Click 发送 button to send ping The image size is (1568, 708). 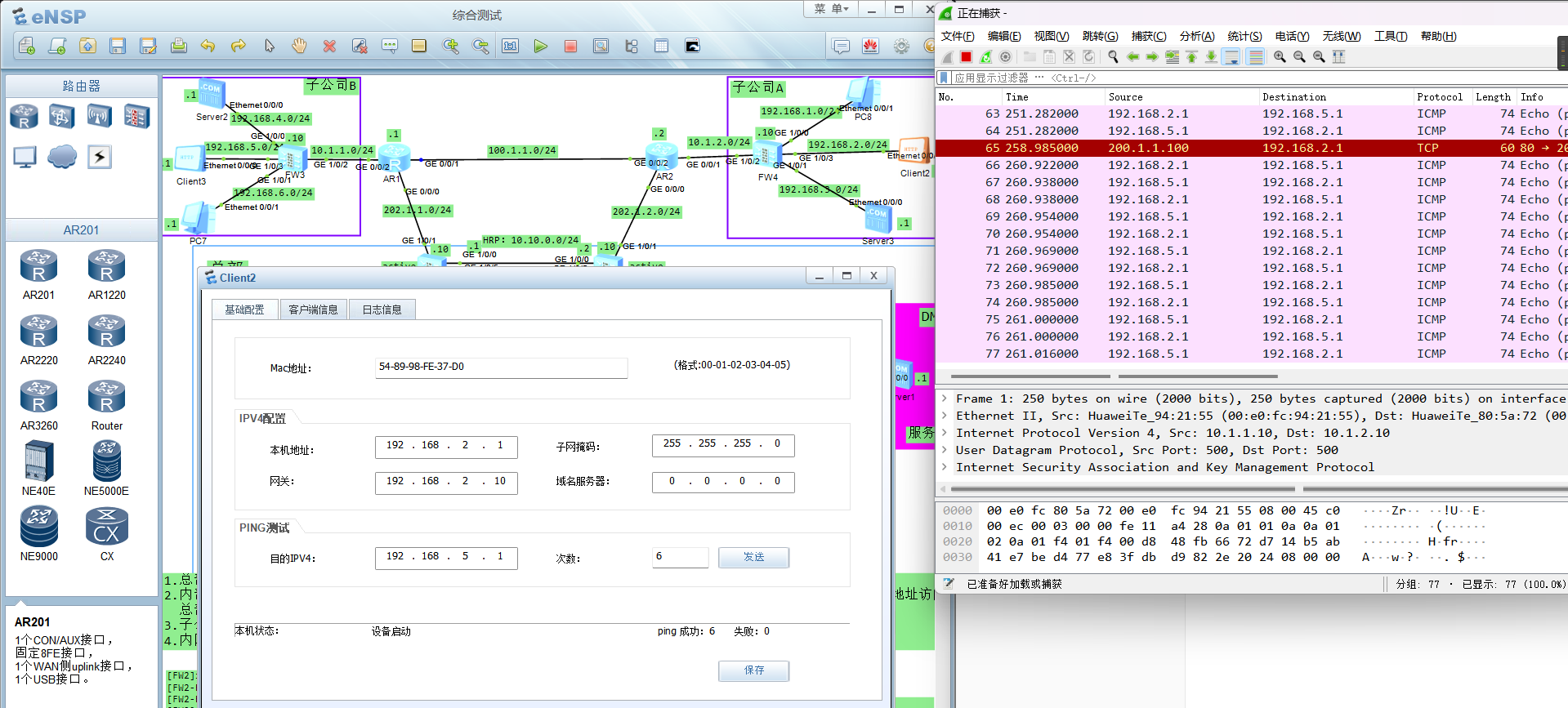point(753,557)
